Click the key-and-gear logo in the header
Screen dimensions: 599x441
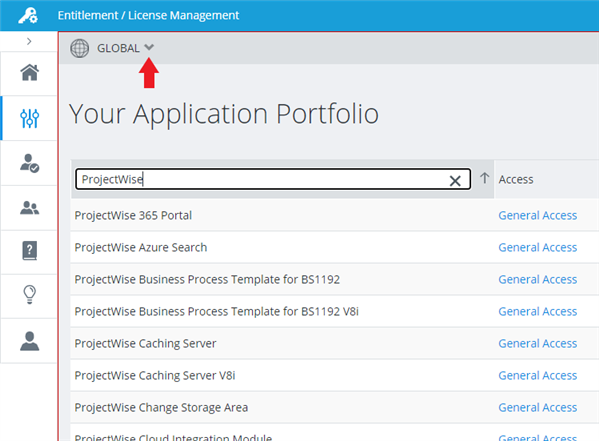point(28,16)
